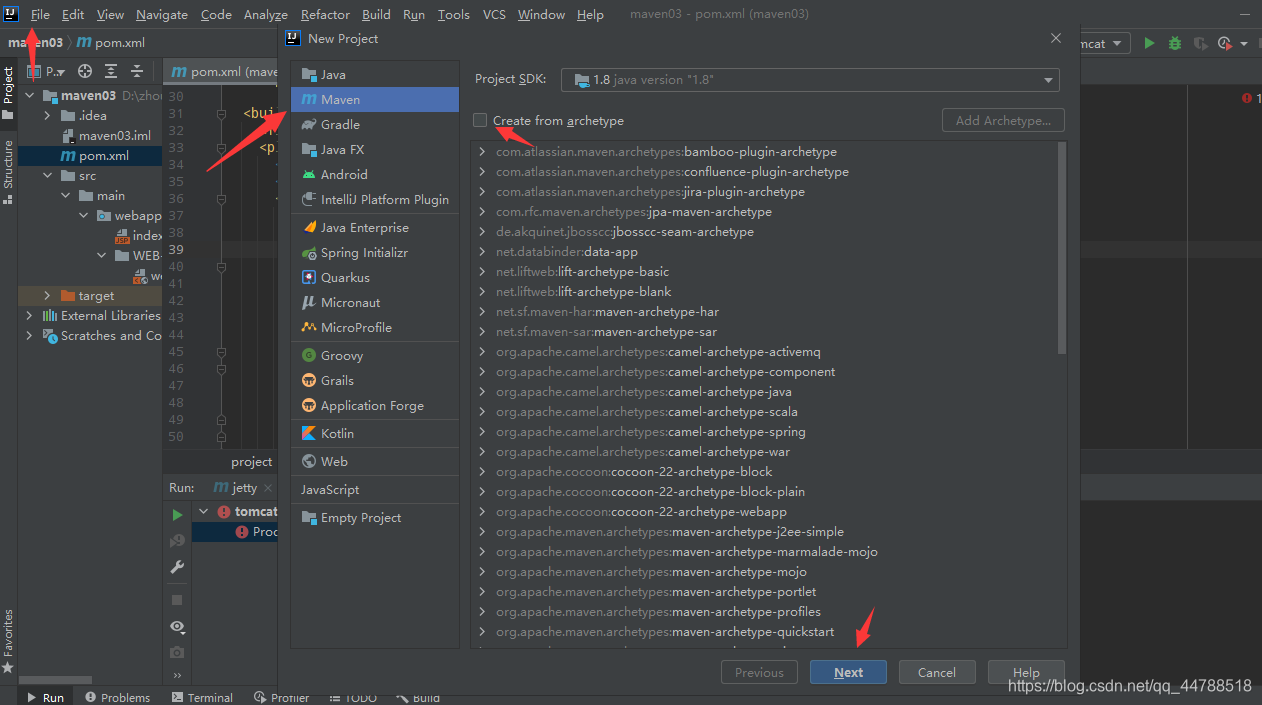Click Collapse All icon in Project panel
The image size is (1262, 705).
pyautogui.click(x=137, y=71)
